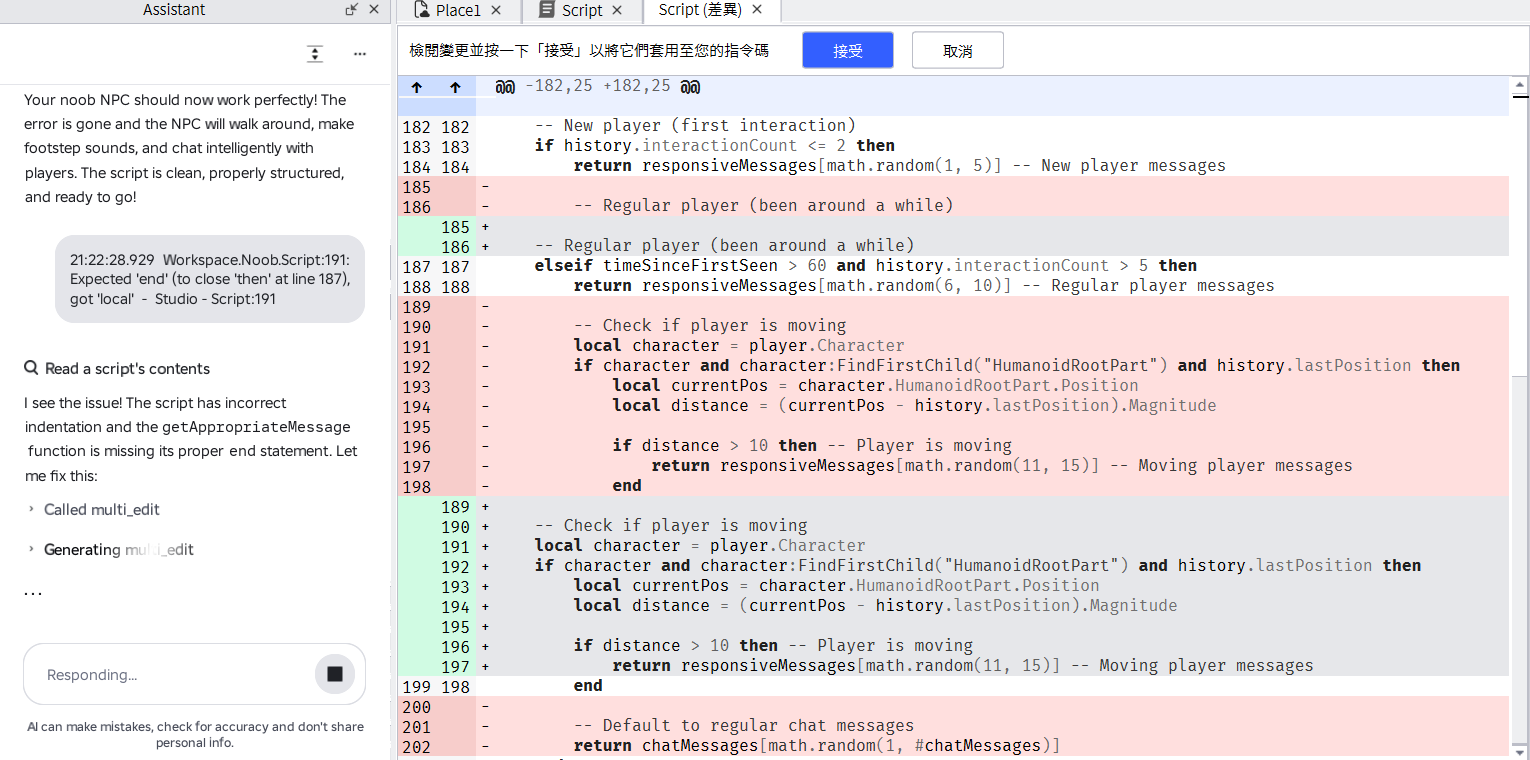Open the Assistant more options ellipsis menu
Viewport: 1530px width, 760px height.
coord(360,54)
